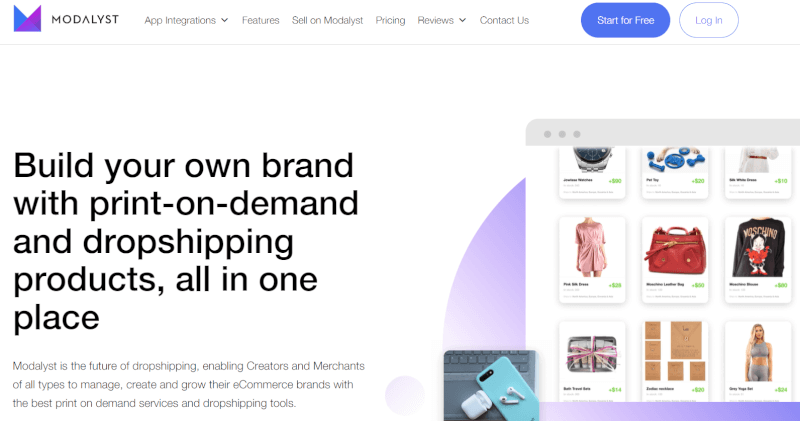Expand the App Integrations chevron
Viewport: 800px width, 421px height.
[x=224, y=20]
